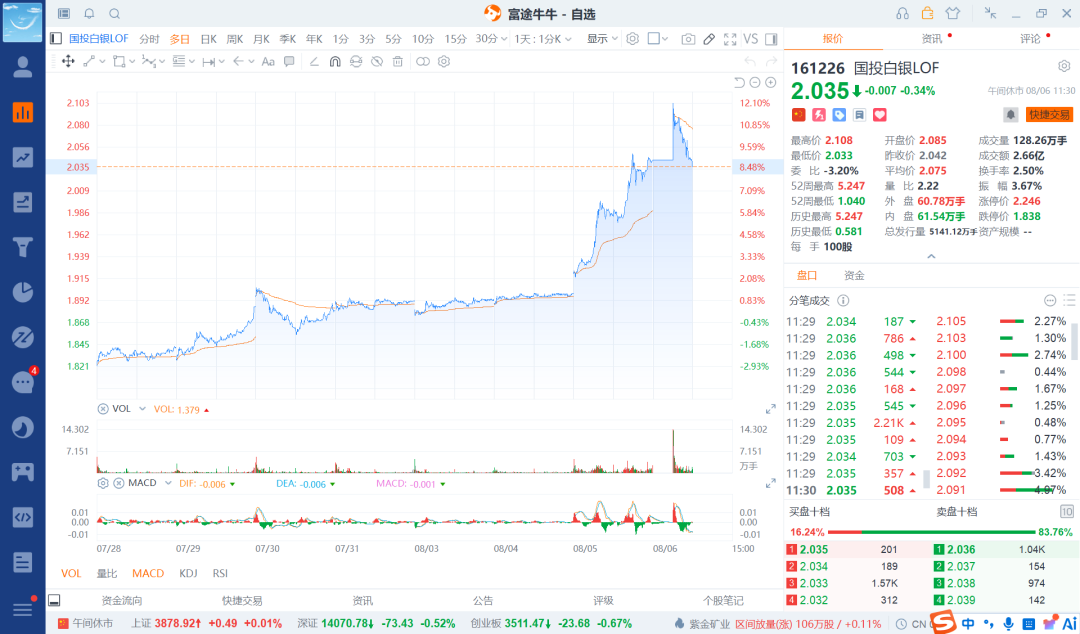Remove the VOL indicator with X
This screenshot has width=1080, height=634.
tap(103, 409)
